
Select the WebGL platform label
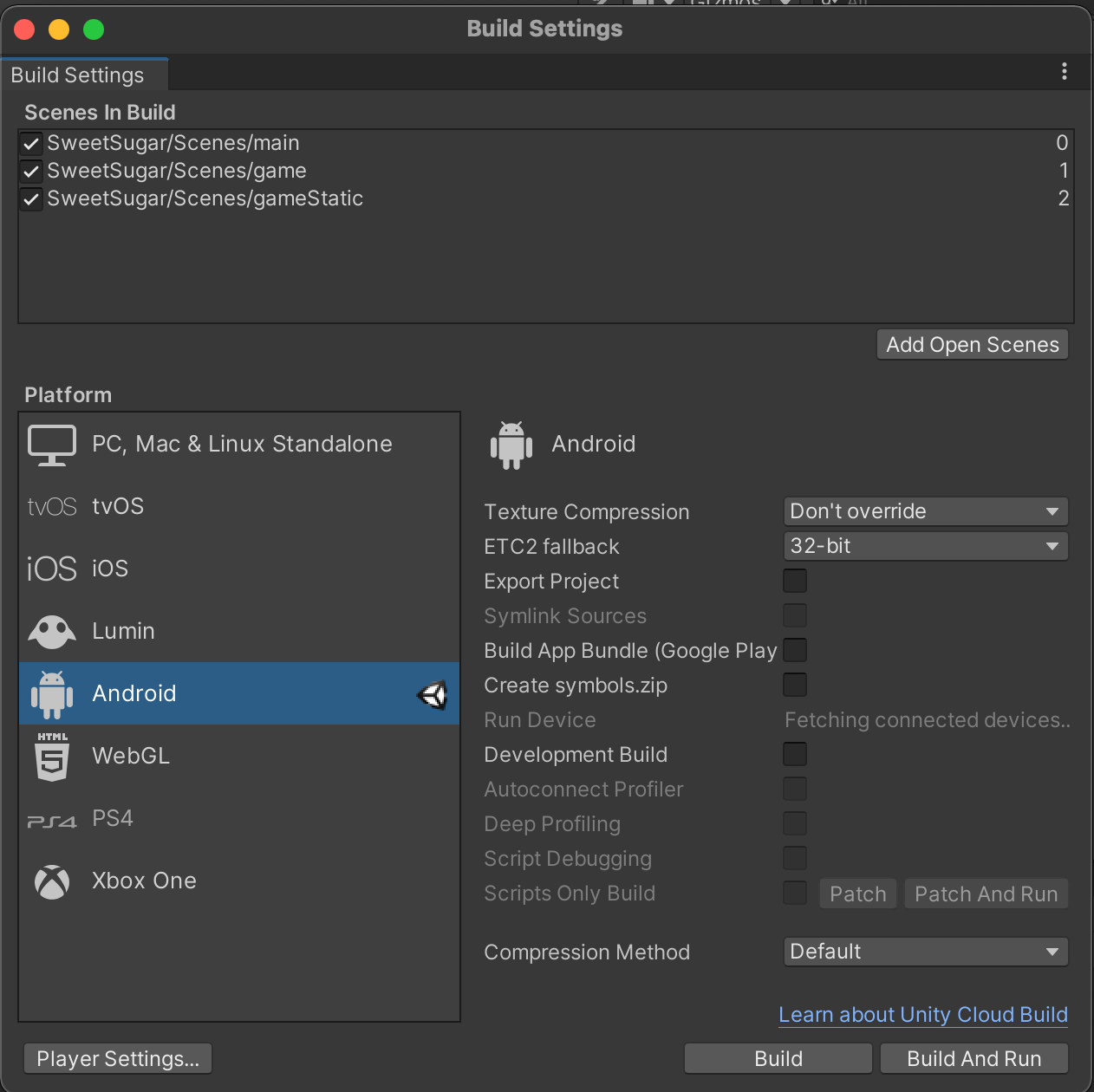131,756
